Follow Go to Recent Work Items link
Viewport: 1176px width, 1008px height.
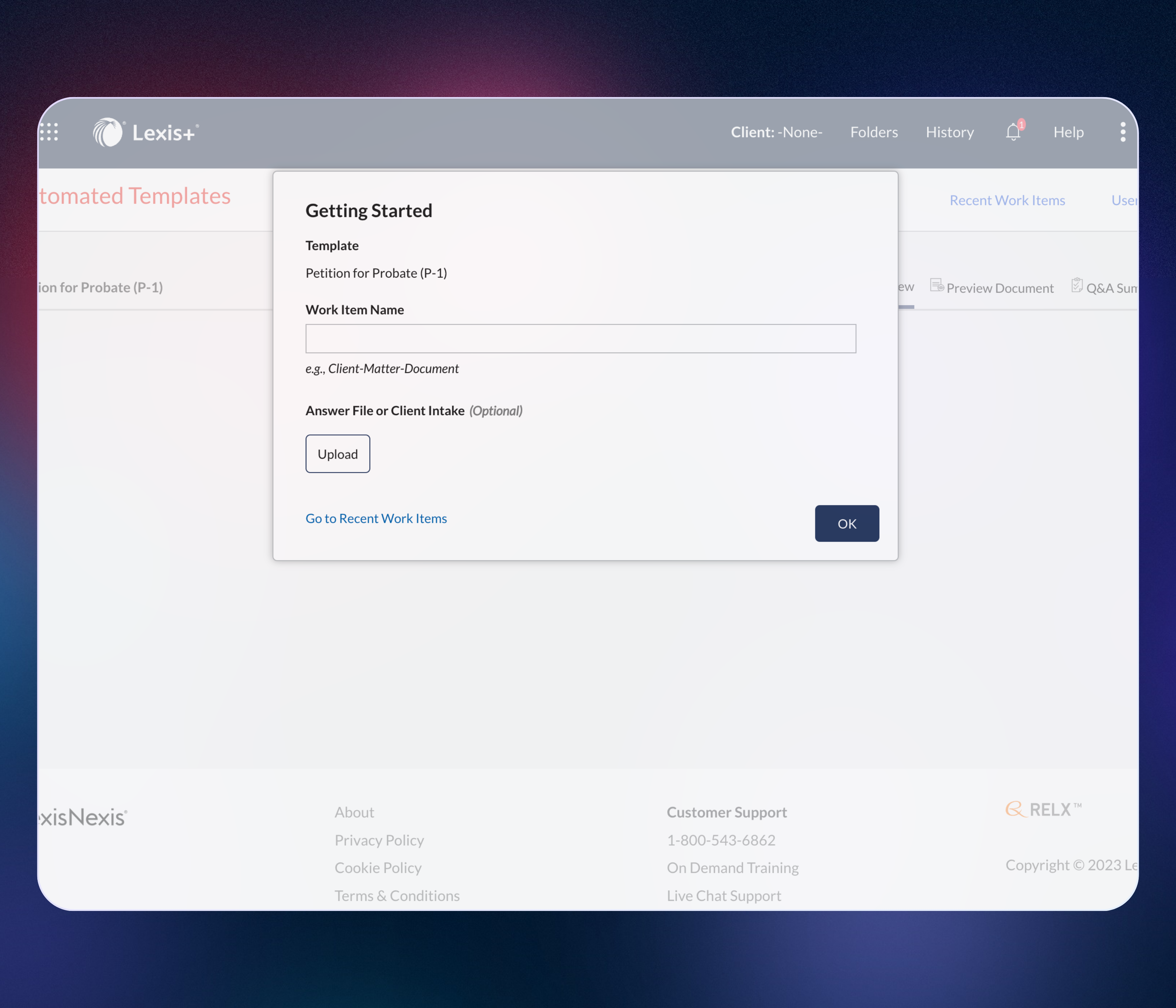(376, 518)
